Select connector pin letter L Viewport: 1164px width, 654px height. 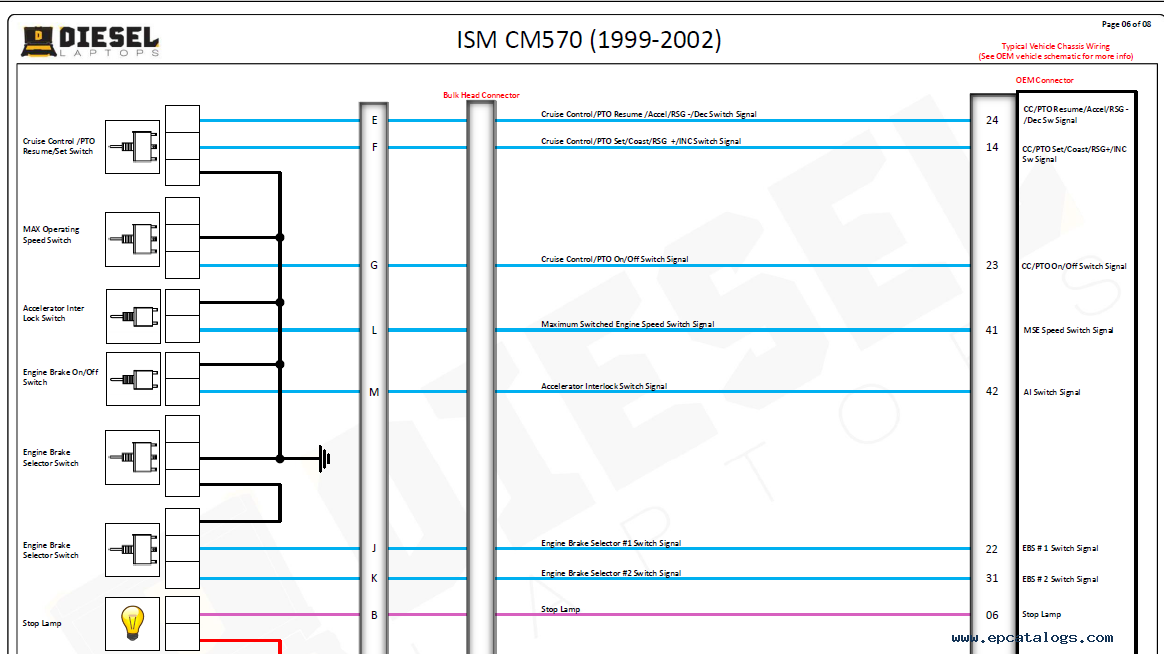tap(374, 330)
